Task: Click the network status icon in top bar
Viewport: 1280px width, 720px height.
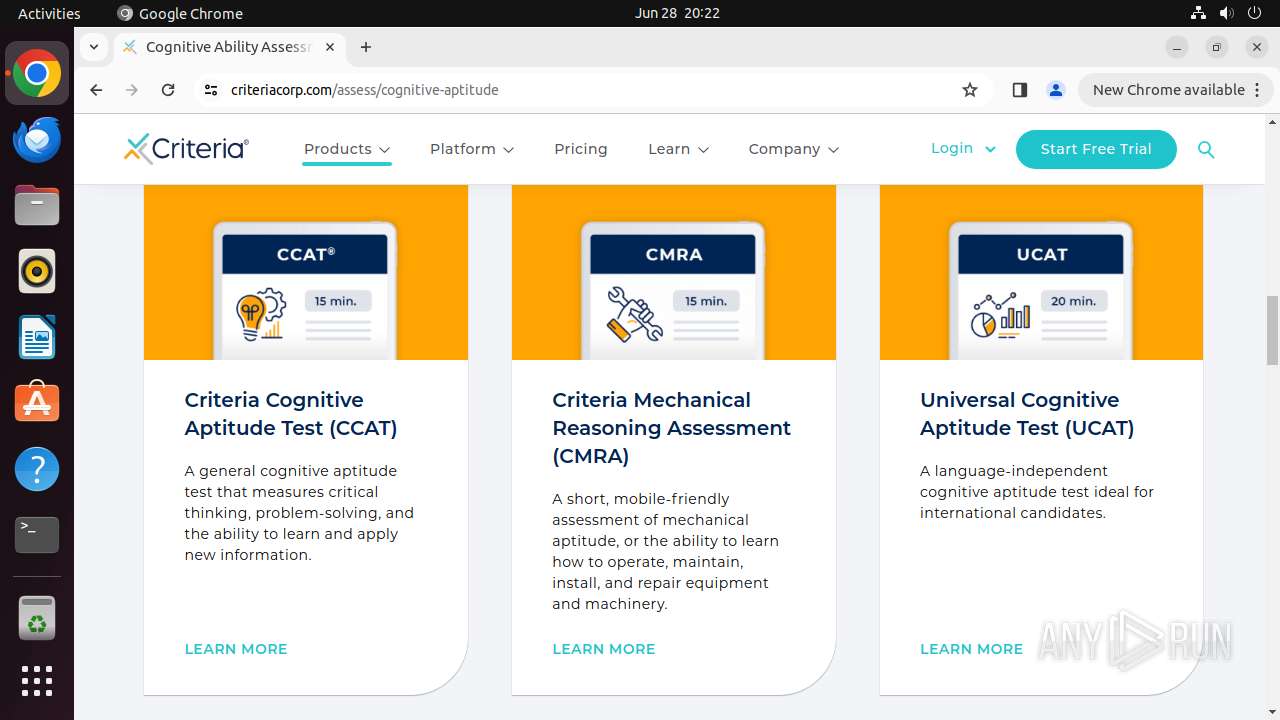Action: 1198,13
